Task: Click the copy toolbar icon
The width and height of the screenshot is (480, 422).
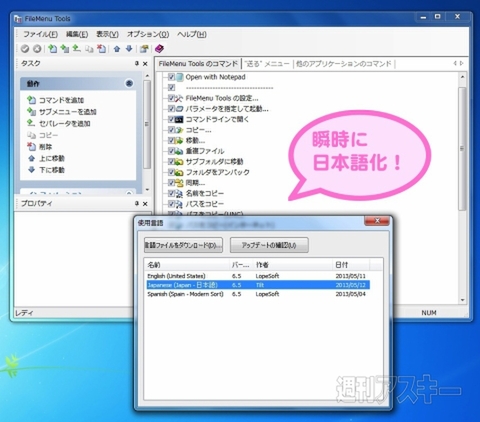Action: tap(89, 49)
